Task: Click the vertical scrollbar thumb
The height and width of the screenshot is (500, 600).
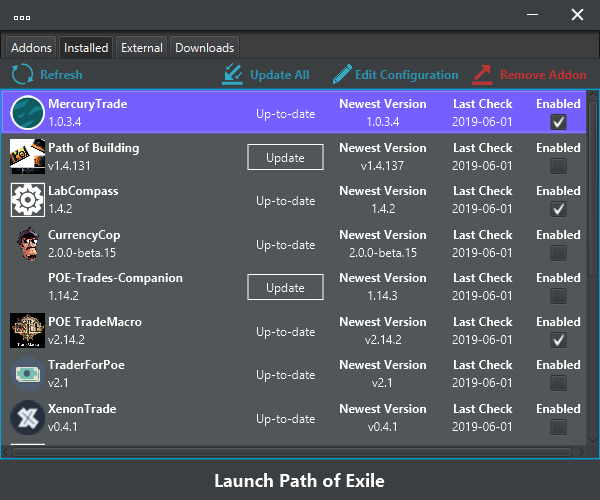Action: point(593,189)
